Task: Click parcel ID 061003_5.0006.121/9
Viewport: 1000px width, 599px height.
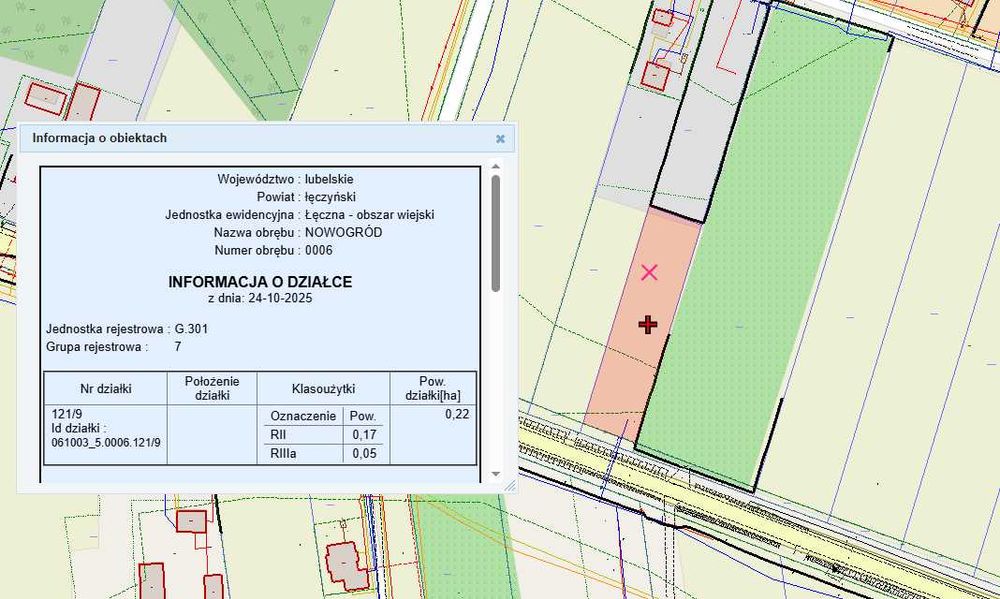Action: 106,442
